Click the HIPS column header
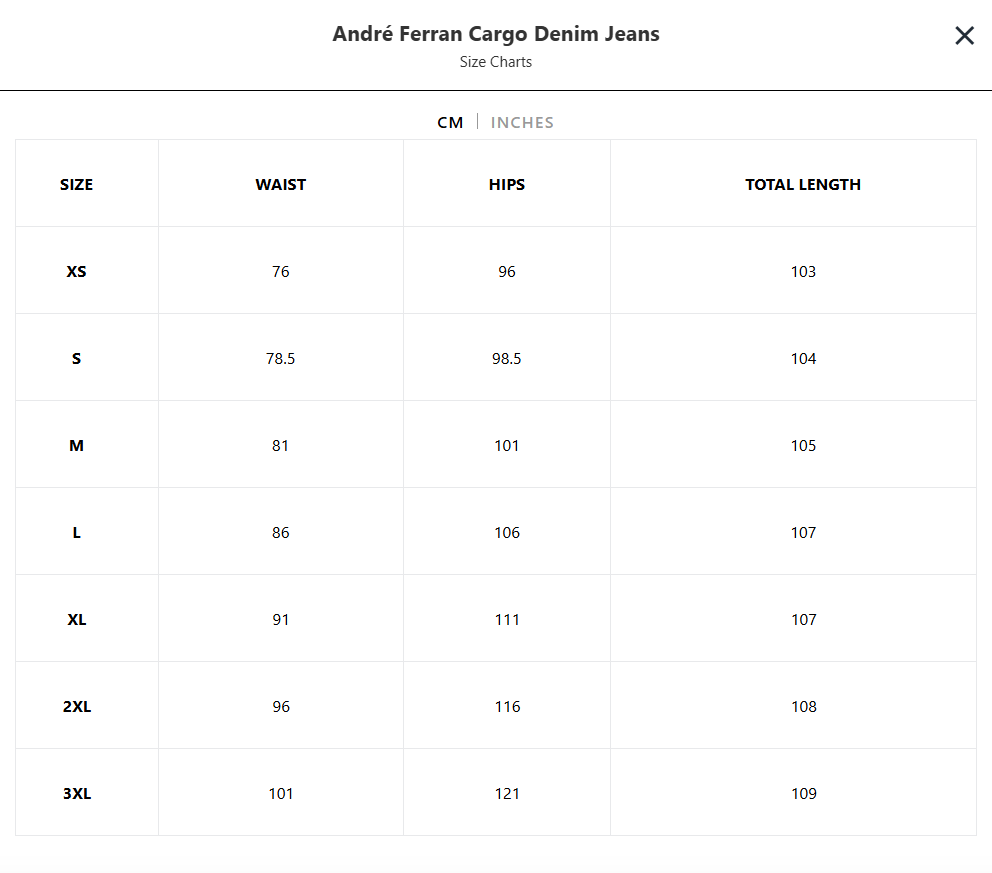This screenshot has height=873, width=992. [507, 185]
